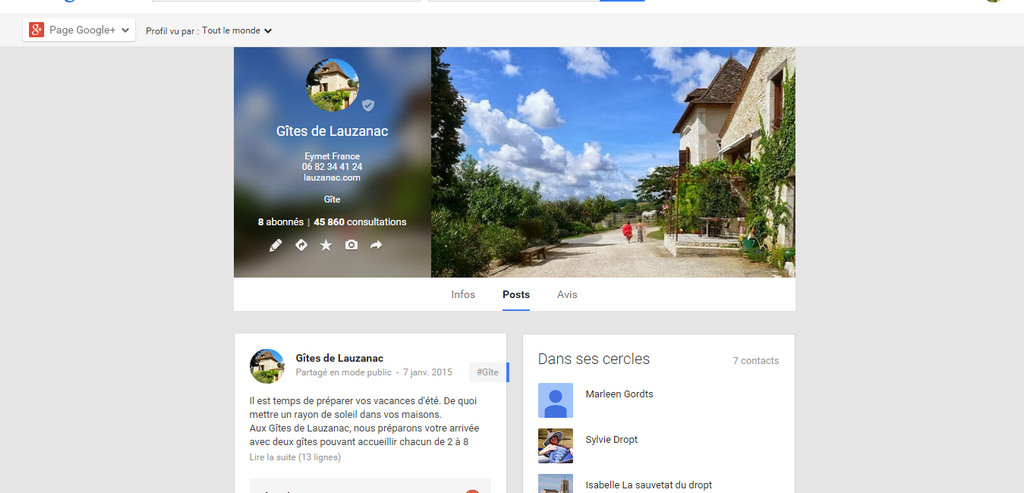
Task: Click the camera add photo icon
Action: pyautogui.click(x=351, y=245)
